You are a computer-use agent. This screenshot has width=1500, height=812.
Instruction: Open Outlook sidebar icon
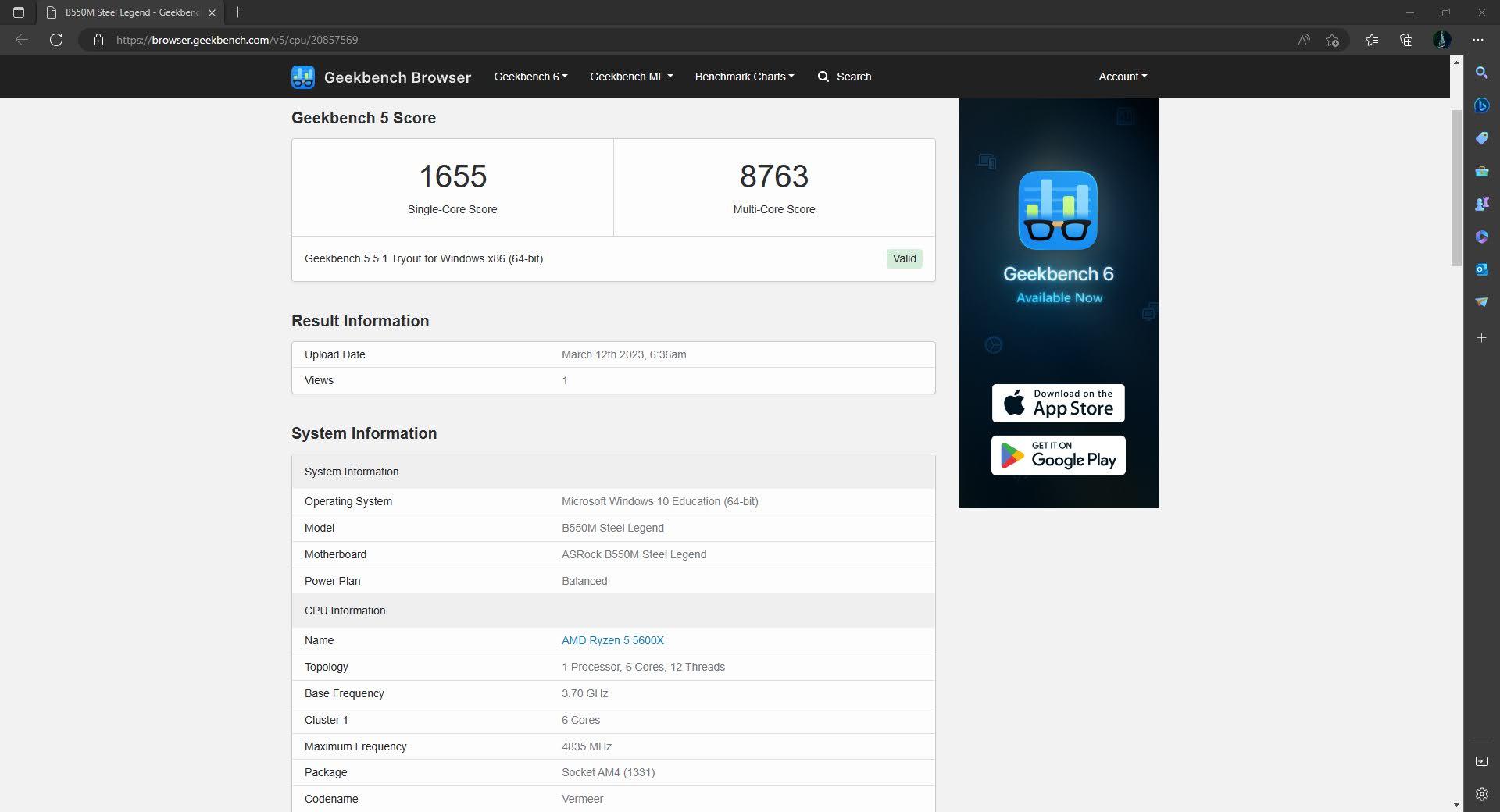[x=1481, y=269]
